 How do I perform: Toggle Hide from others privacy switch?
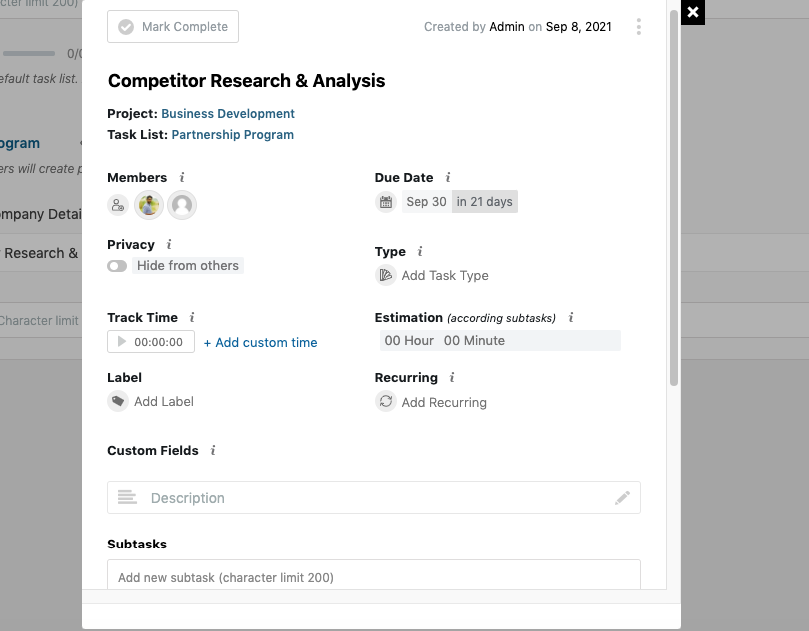(117, 265)
